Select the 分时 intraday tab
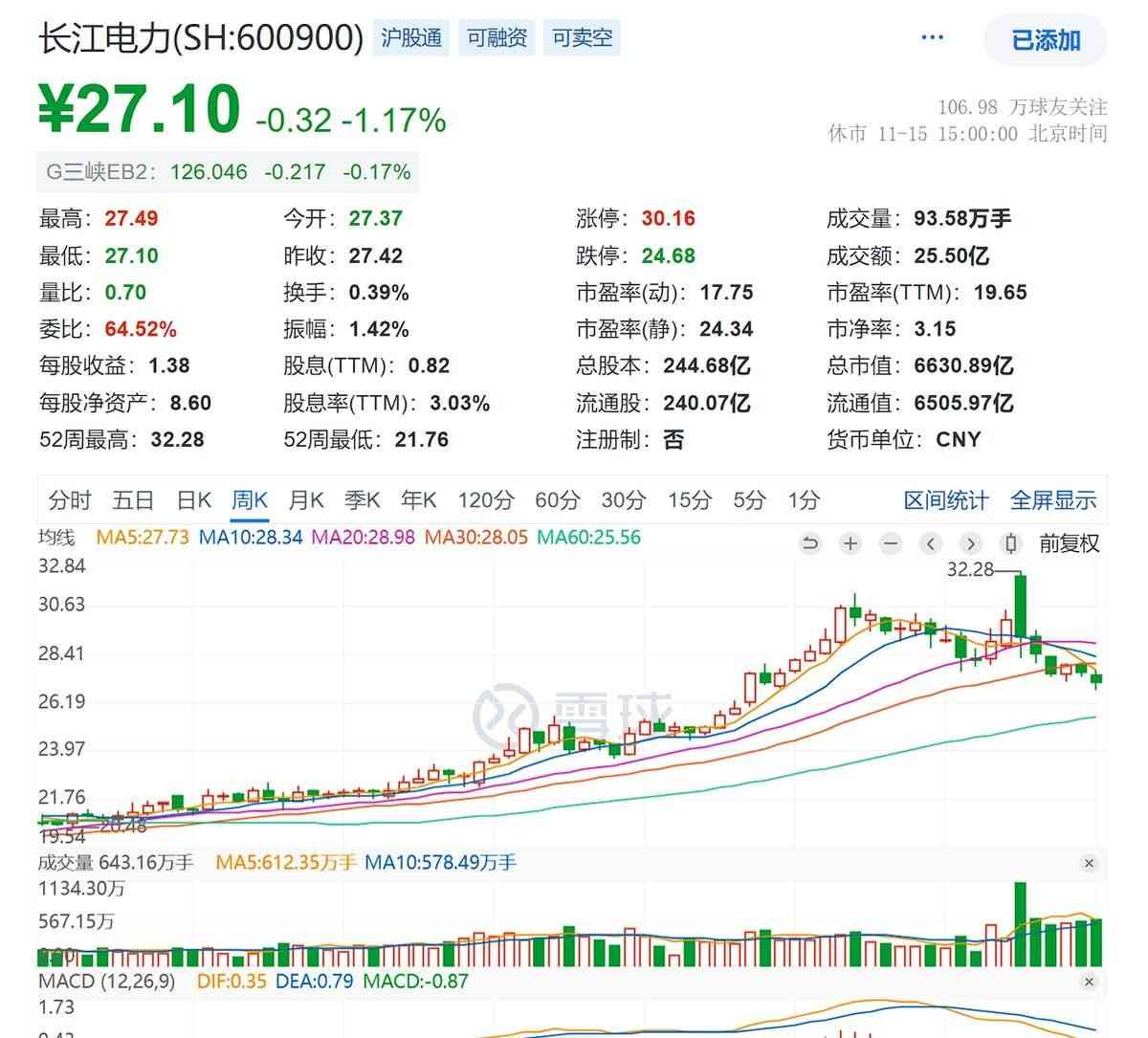The height and width of the screenshot is (1038, 1148). click(70, 500)
